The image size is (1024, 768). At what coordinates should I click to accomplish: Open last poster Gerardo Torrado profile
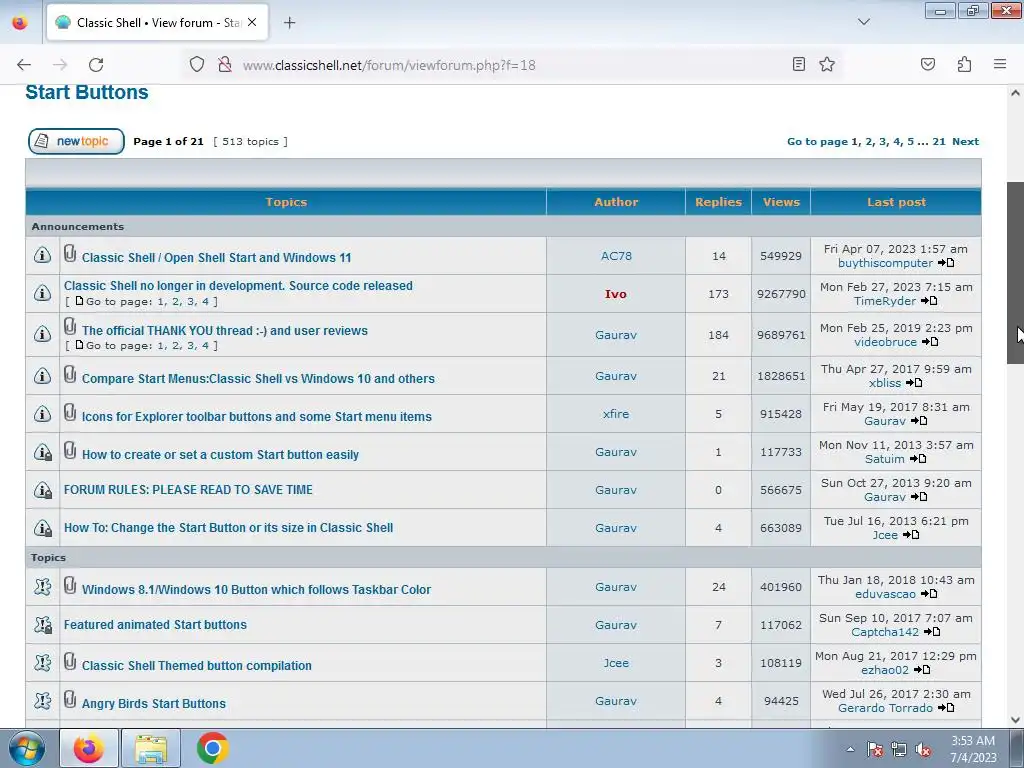(x=885, y=708)
